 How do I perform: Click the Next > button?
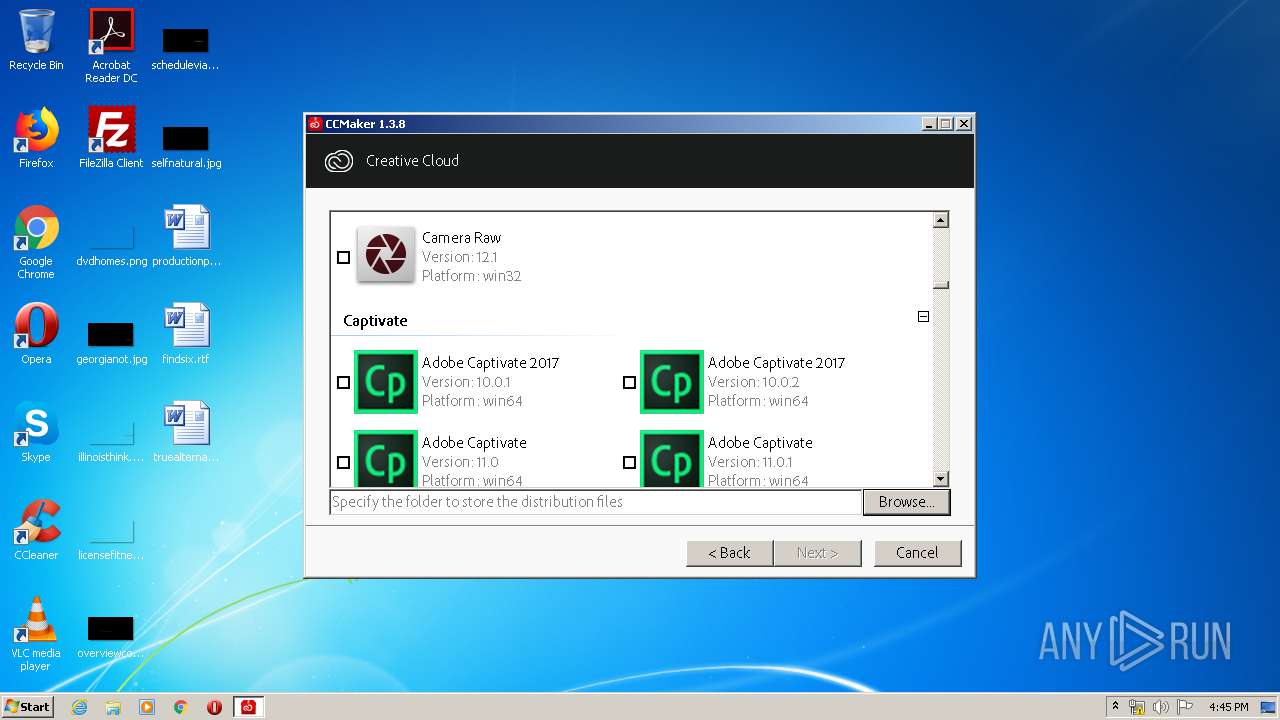tap(817, 553)
